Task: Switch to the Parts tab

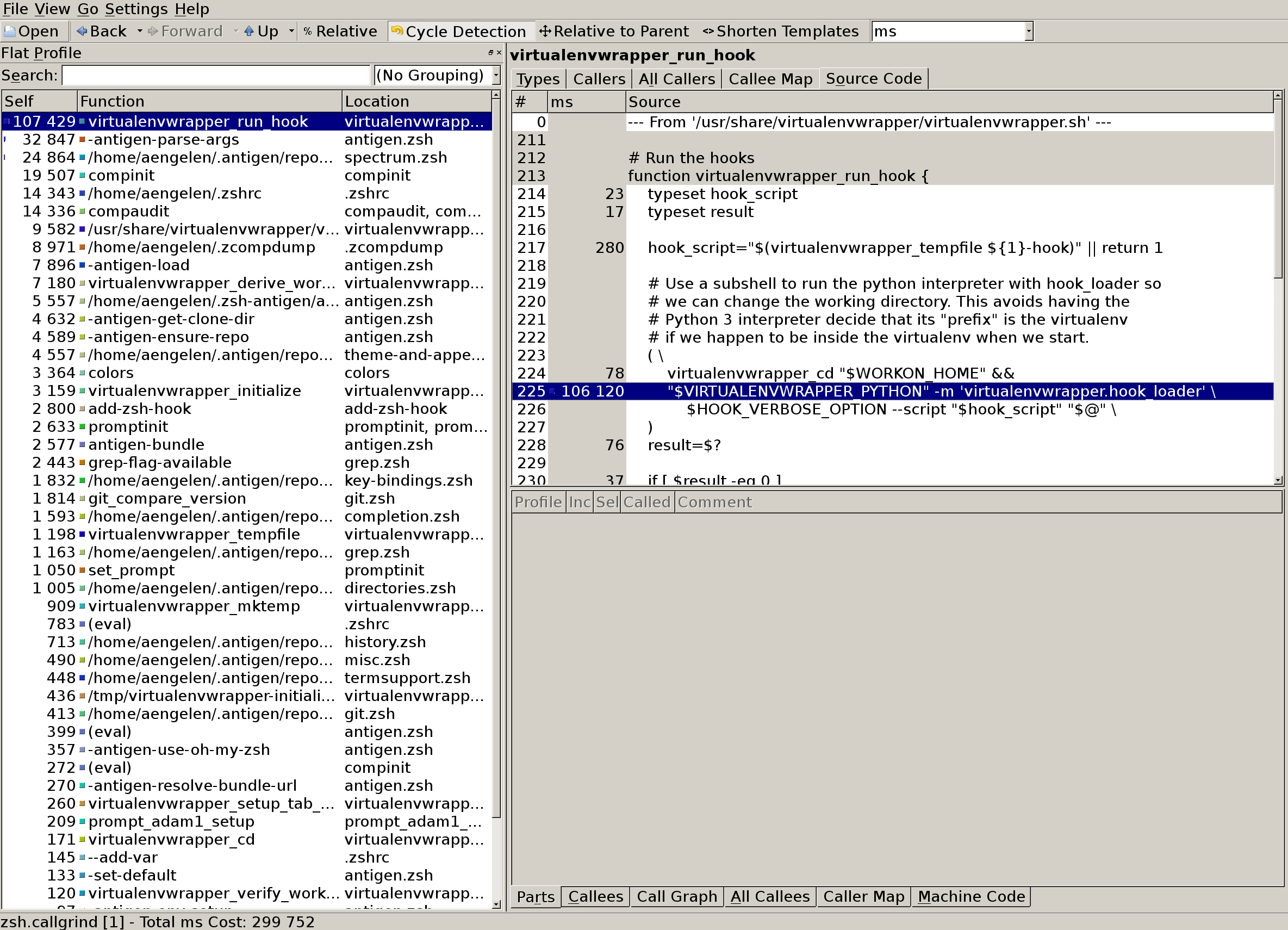Action: pyautogui.click(x=536, y=896)
